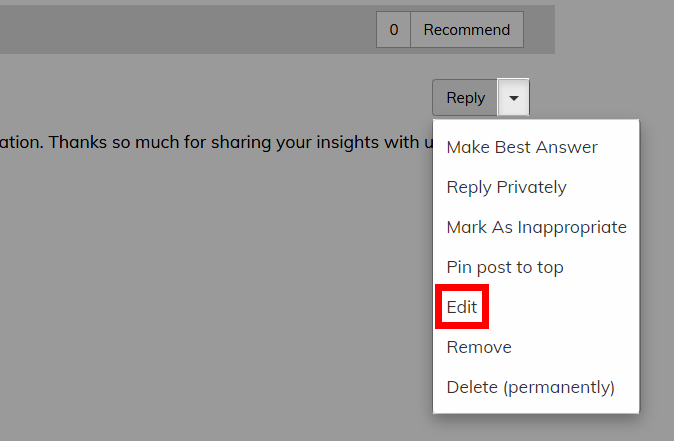Click the Reply button
The image size is (674, 441).
[465, 98]
